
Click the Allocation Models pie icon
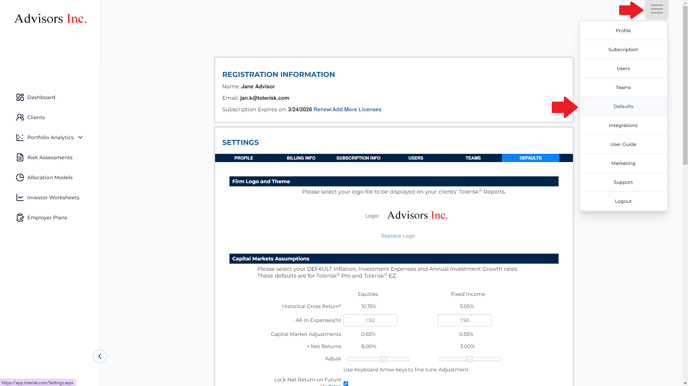pos(20,177)
